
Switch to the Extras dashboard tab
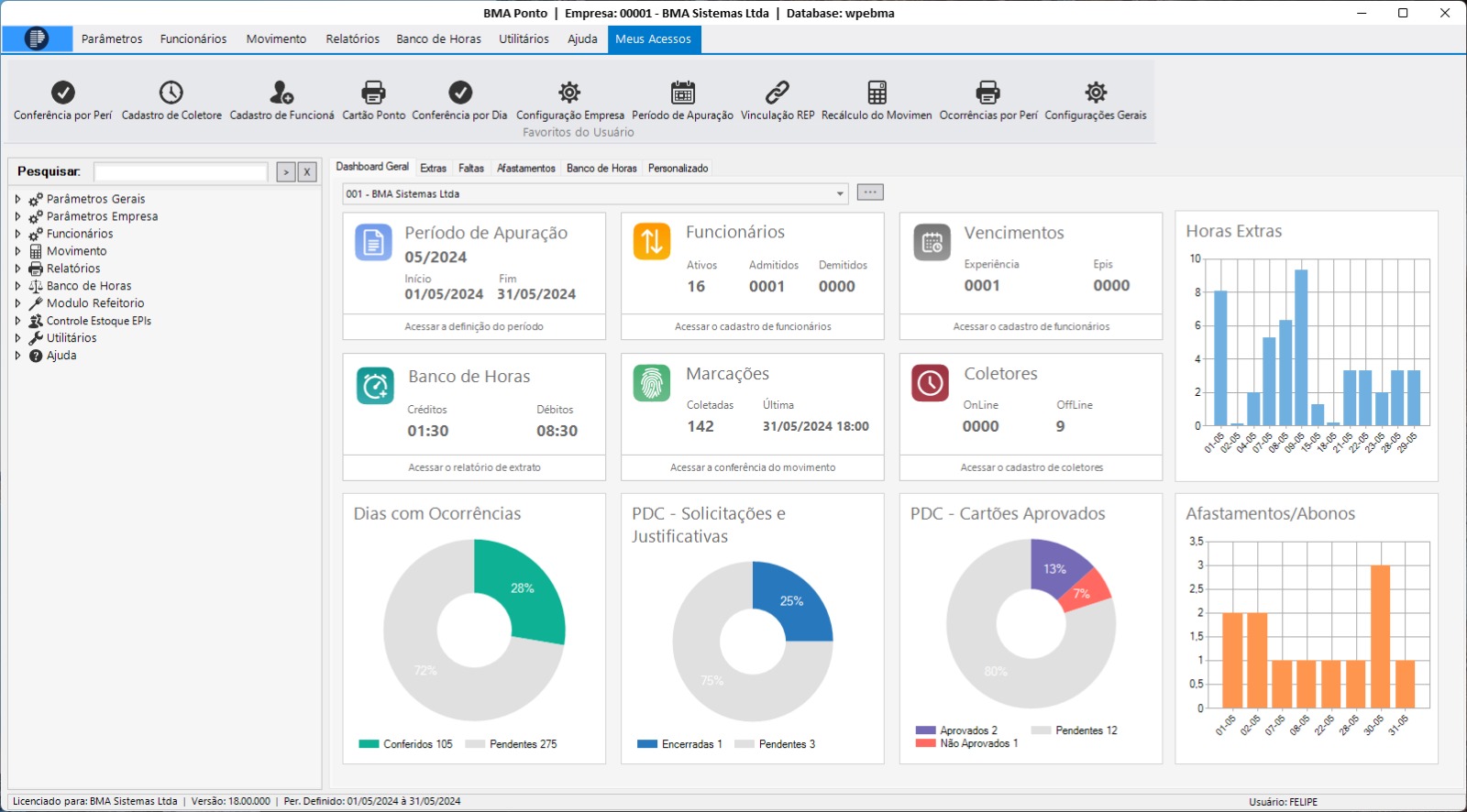433,169
